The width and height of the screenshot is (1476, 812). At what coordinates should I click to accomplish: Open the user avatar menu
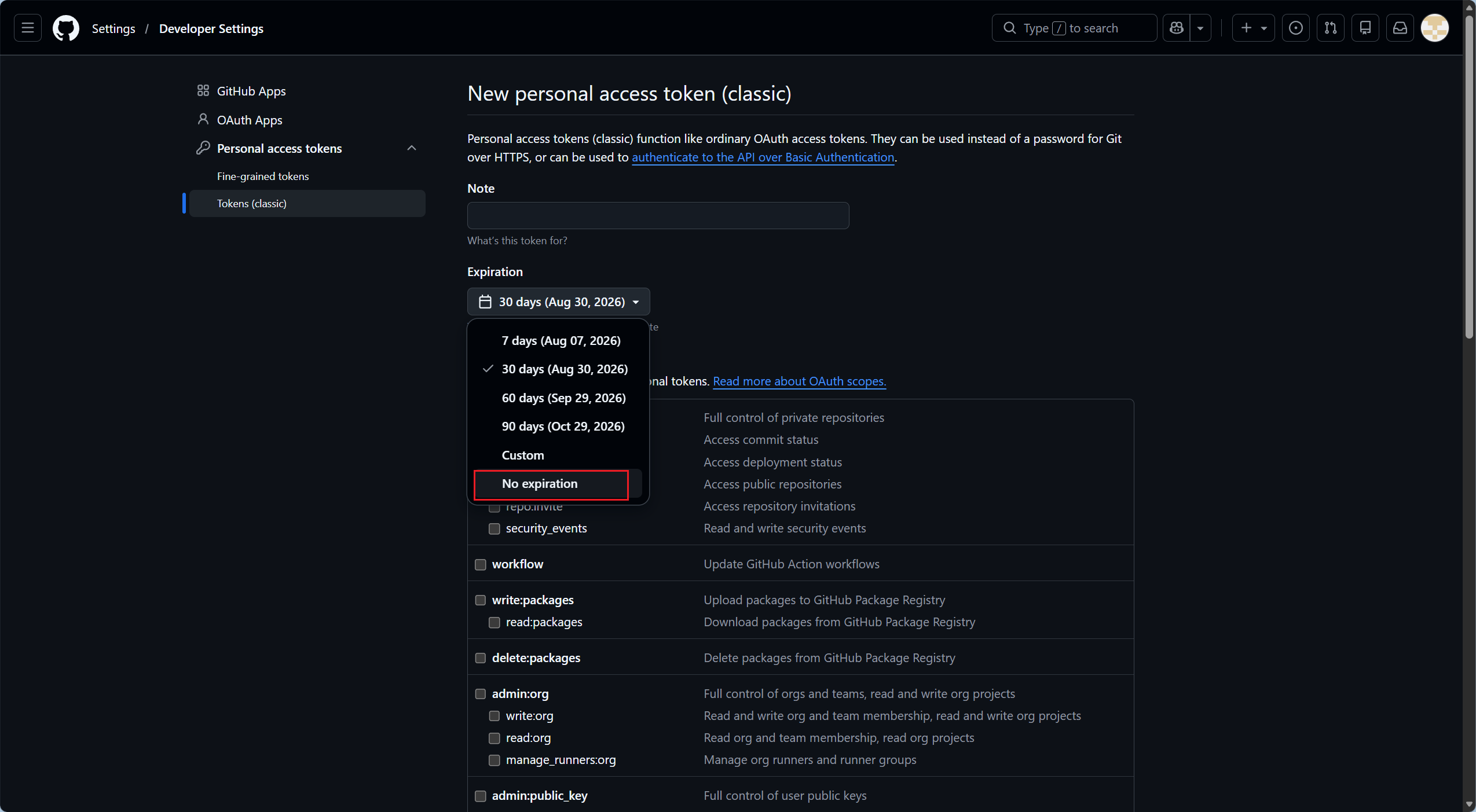point(1435,28)
